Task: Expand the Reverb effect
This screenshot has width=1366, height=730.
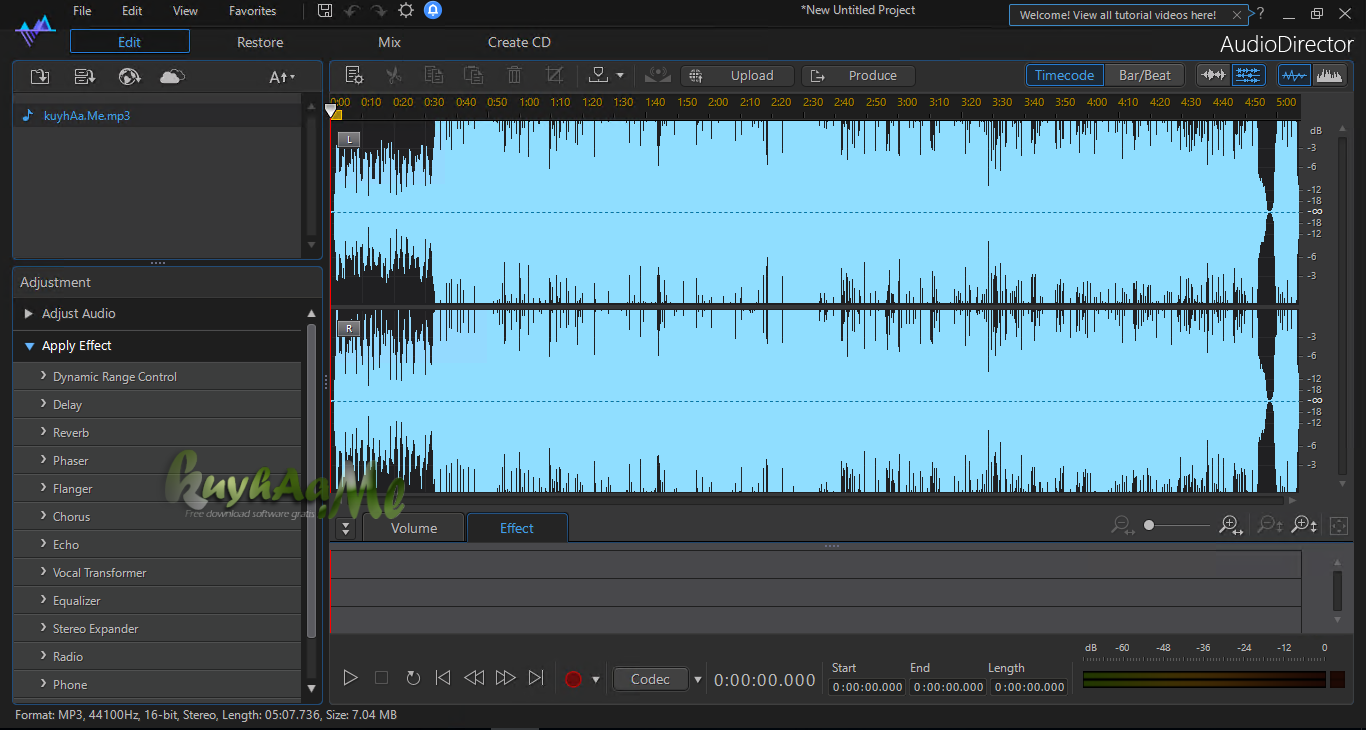Action: click(x=157, y=433)
